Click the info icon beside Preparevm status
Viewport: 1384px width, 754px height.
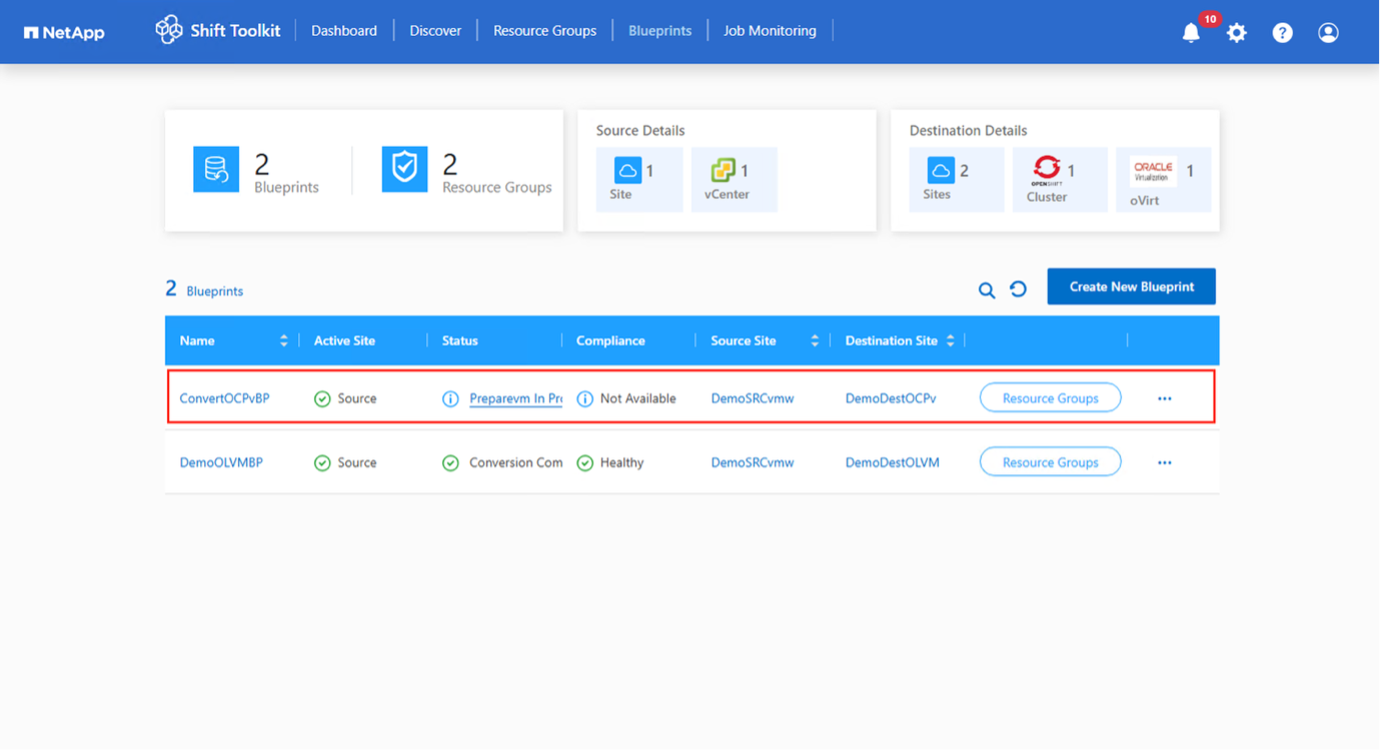click(x=450, y=399)
